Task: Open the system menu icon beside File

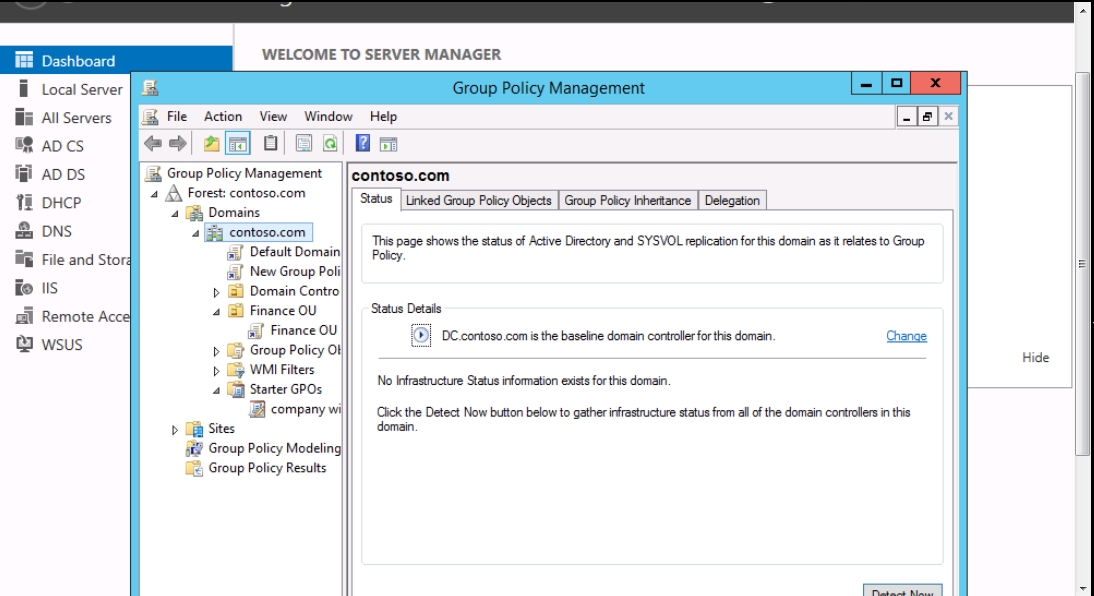Action: tap(150, 117)
